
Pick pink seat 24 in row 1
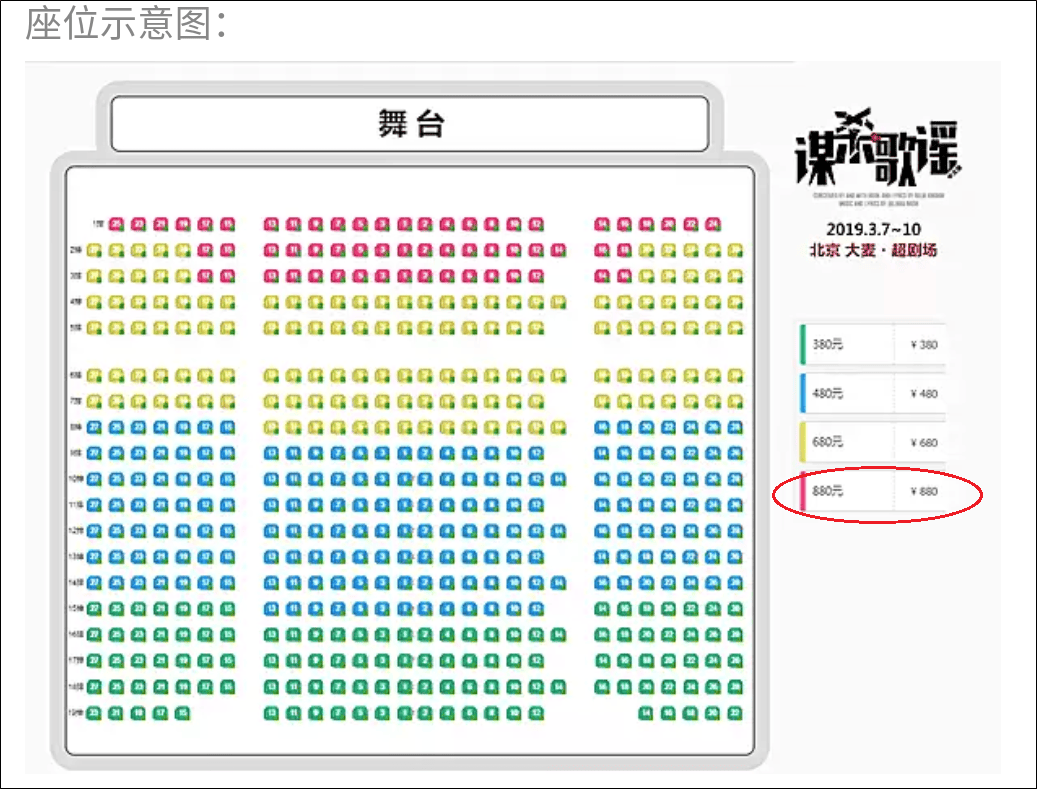(x=713, y=224)
